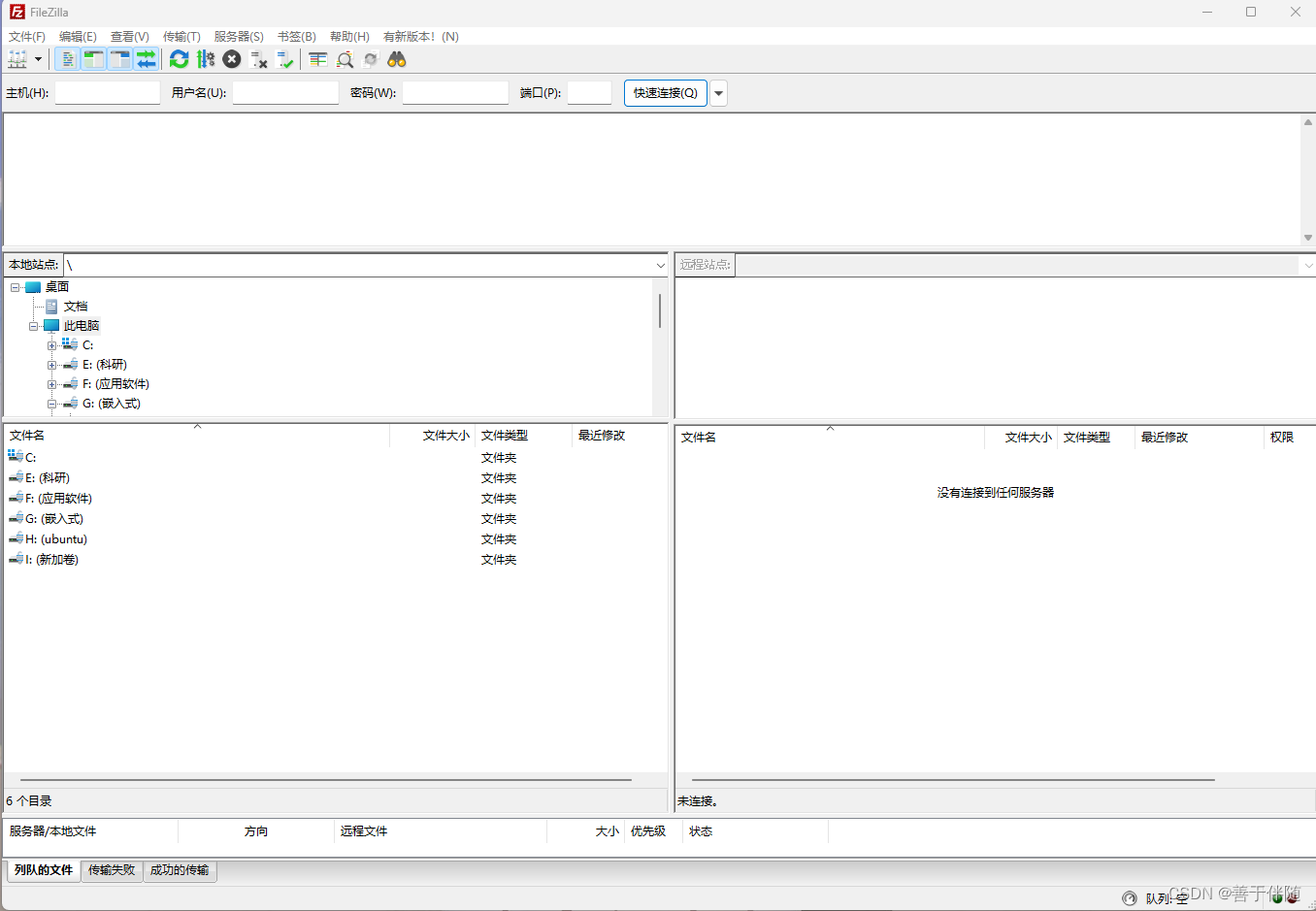Select G: (嵌入式) row in file list
The width and height of the screenshot is (1316, 911).
(335, 519)
